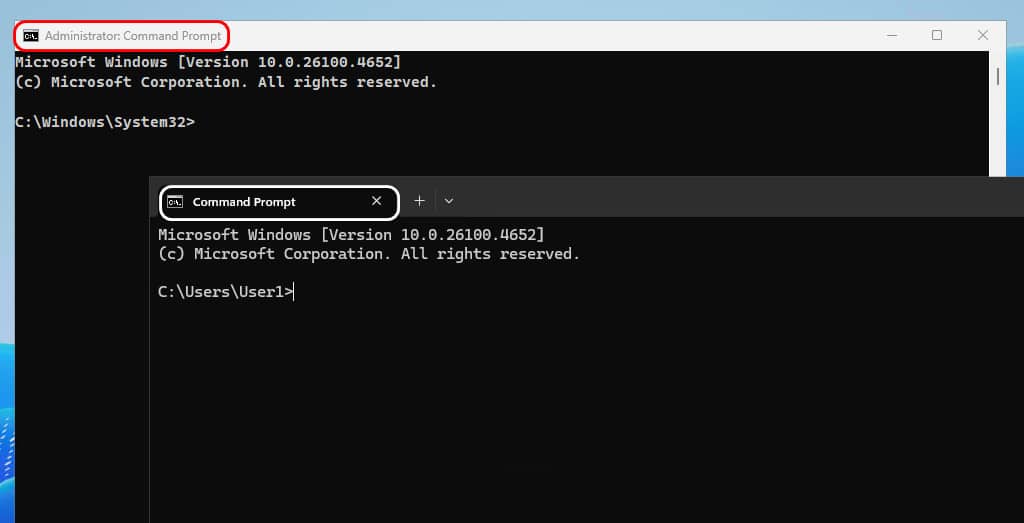
Task: Click the version line in Administrator window
Action: [208, 63]
